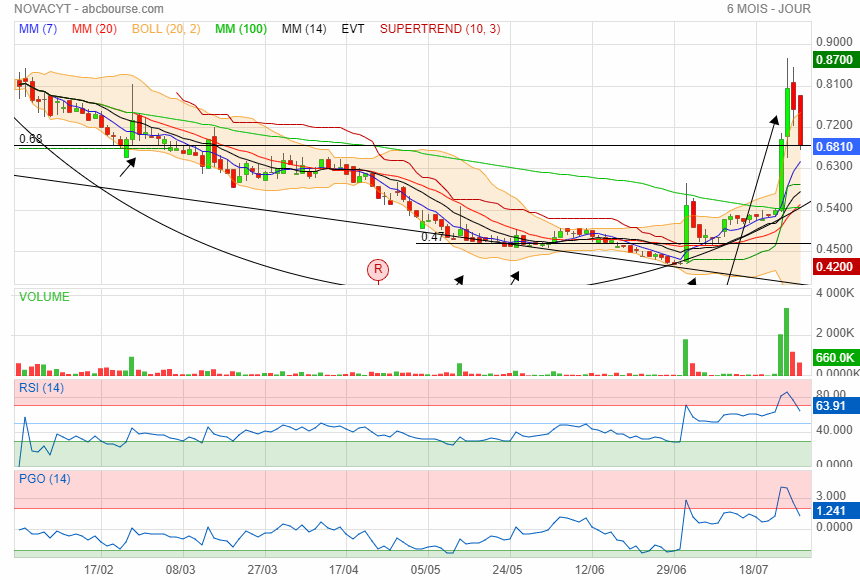Select the 0.4500 price axis value

pyautogui.click(x=834, y=249)
